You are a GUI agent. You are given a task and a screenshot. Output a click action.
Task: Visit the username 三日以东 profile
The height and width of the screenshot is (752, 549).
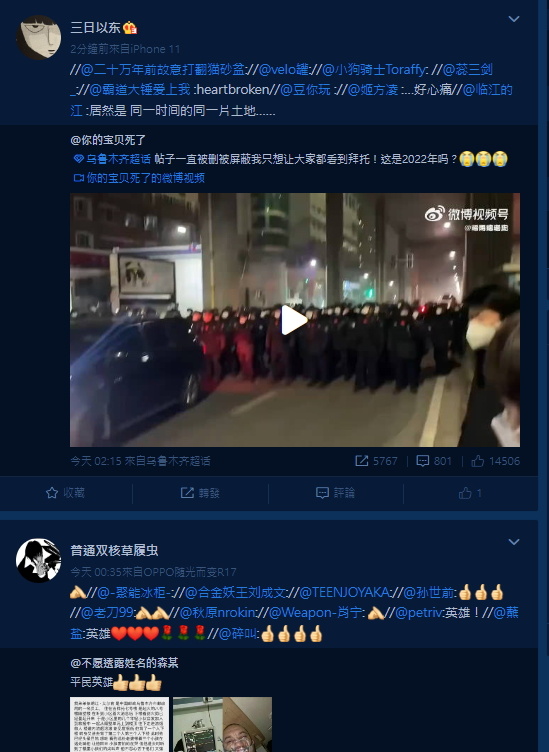coord(95,27)
